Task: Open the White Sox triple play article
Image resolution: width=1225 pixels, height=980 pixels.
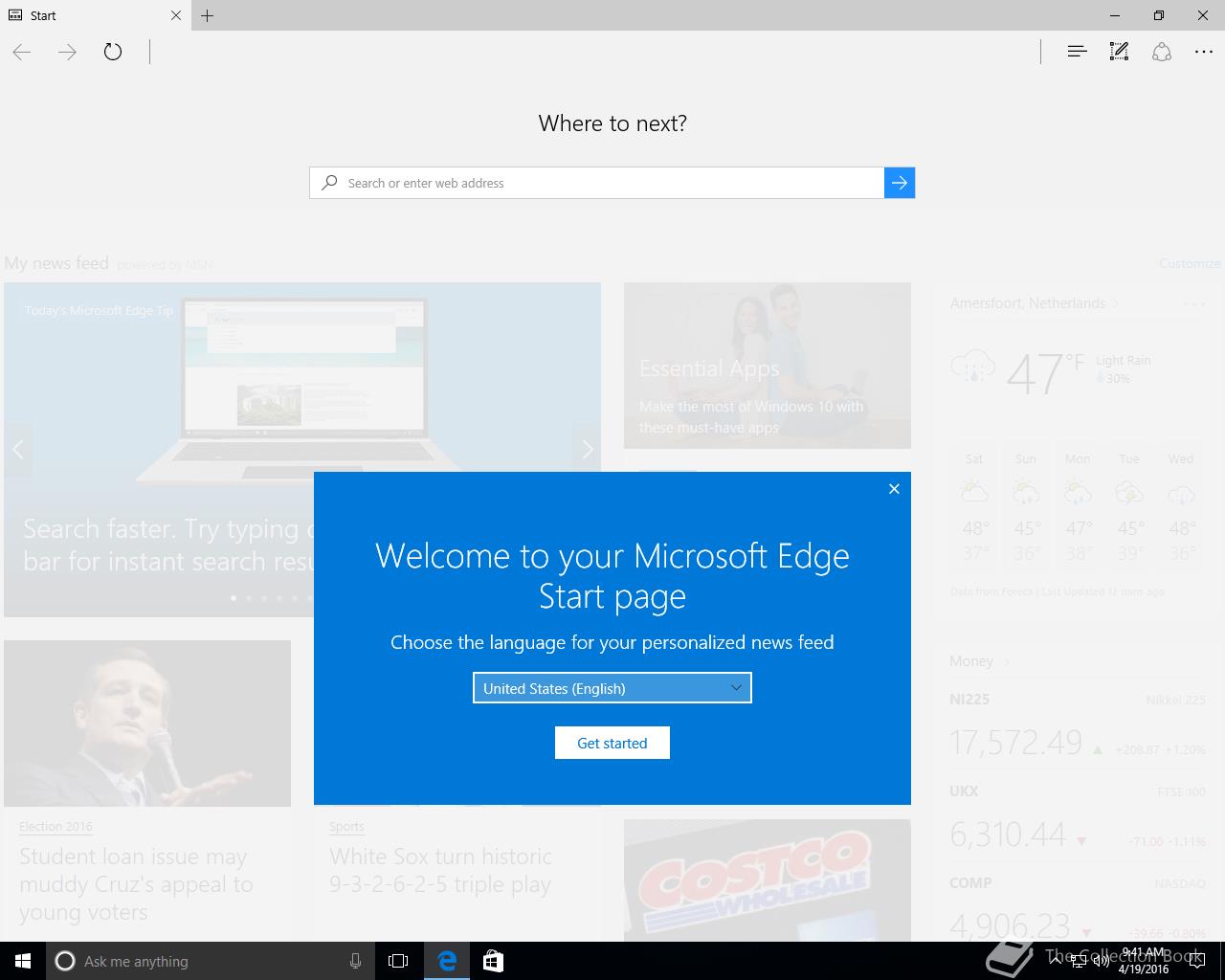Action: click(x=440, y=870)
